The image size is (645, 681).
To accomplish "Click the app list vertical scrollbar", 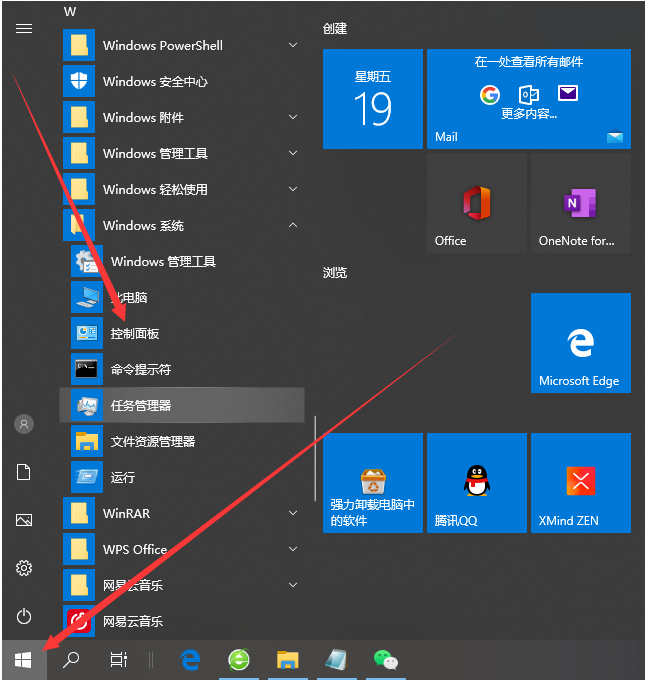I will coord(315,440).
